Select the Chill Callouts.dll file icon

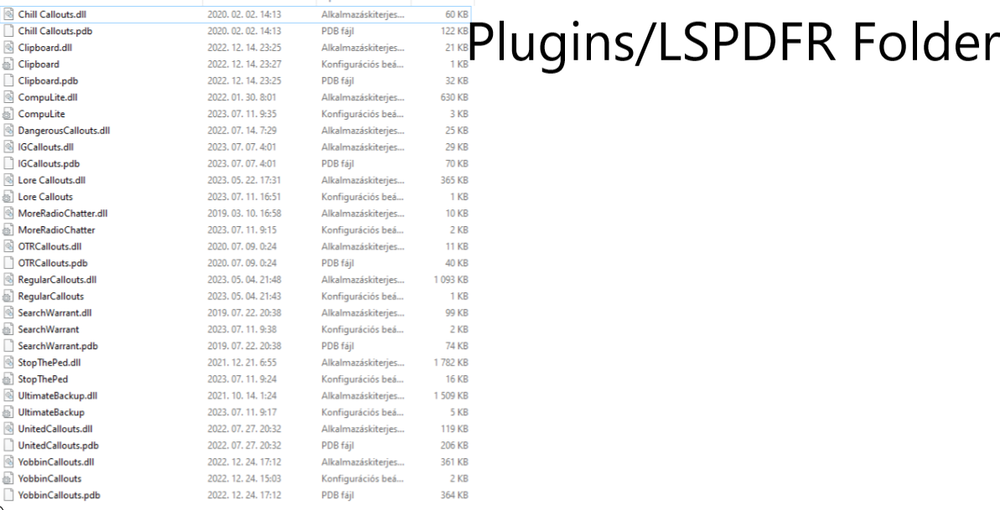[x=8, y=14]
